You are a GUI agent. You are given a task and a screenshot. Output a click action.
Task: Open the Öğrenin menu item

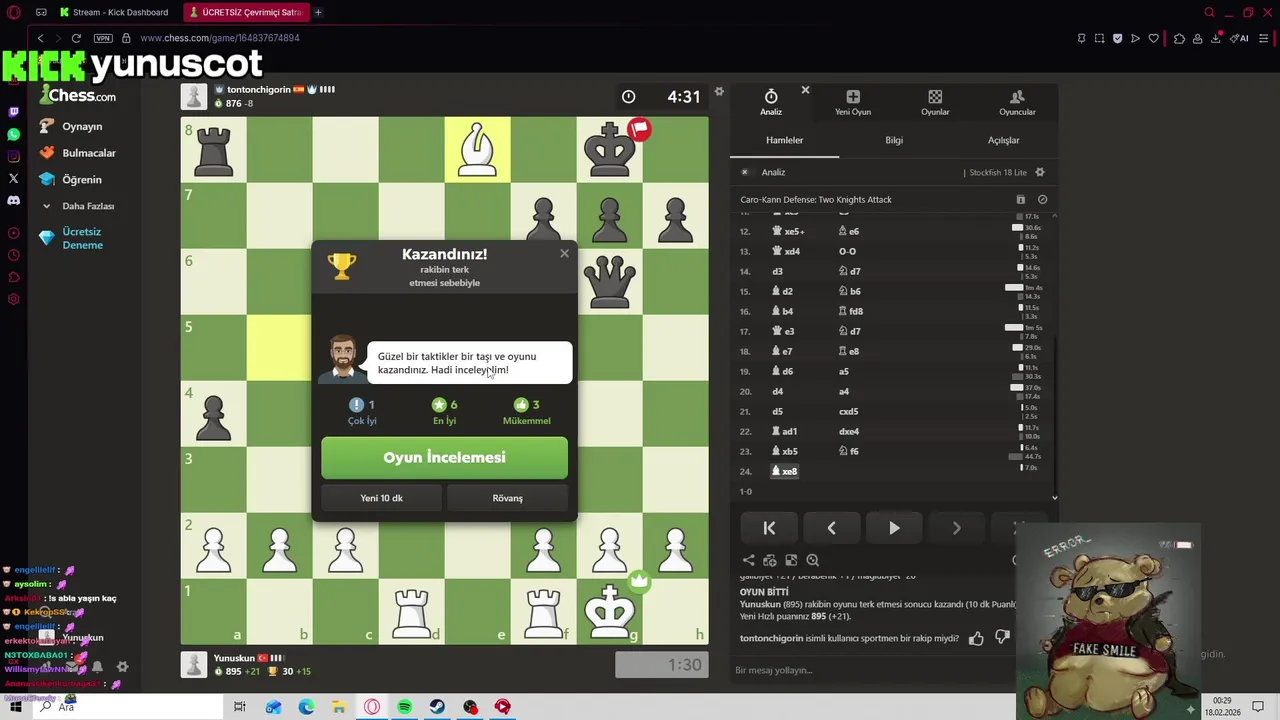click(71, 180)
